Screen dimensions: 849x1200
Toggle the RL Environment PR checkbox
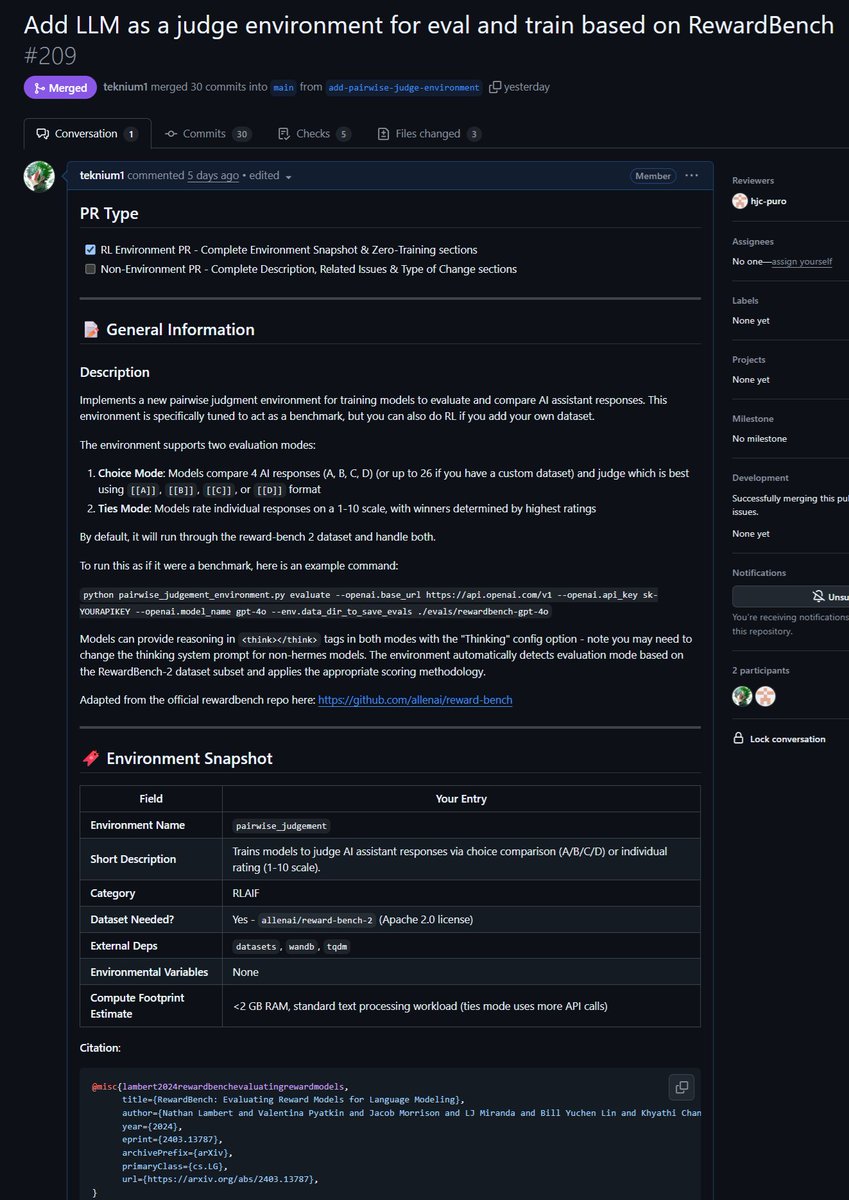pos(90,250)
